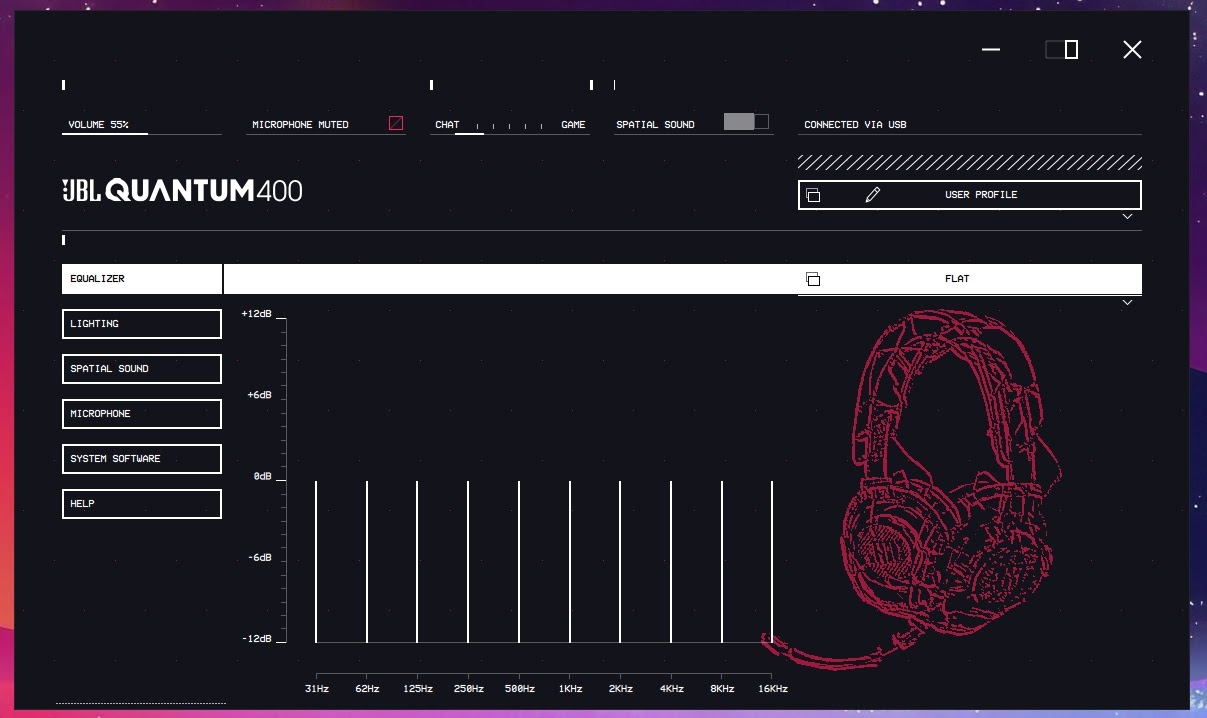Click the copy icon beside USER PROFILE
This screenshot has width=1207, height=718.
813,195
